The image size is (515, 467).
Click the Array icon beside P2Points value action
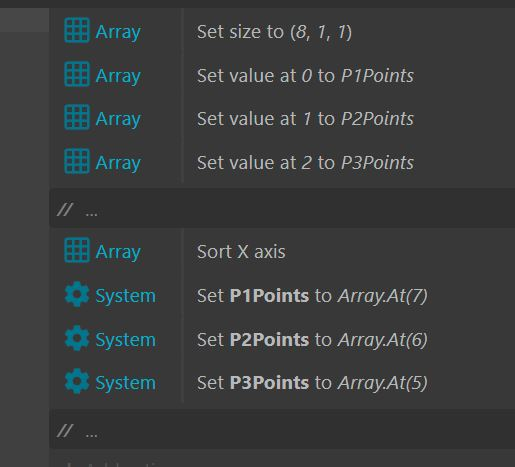(x=77, y=117)
